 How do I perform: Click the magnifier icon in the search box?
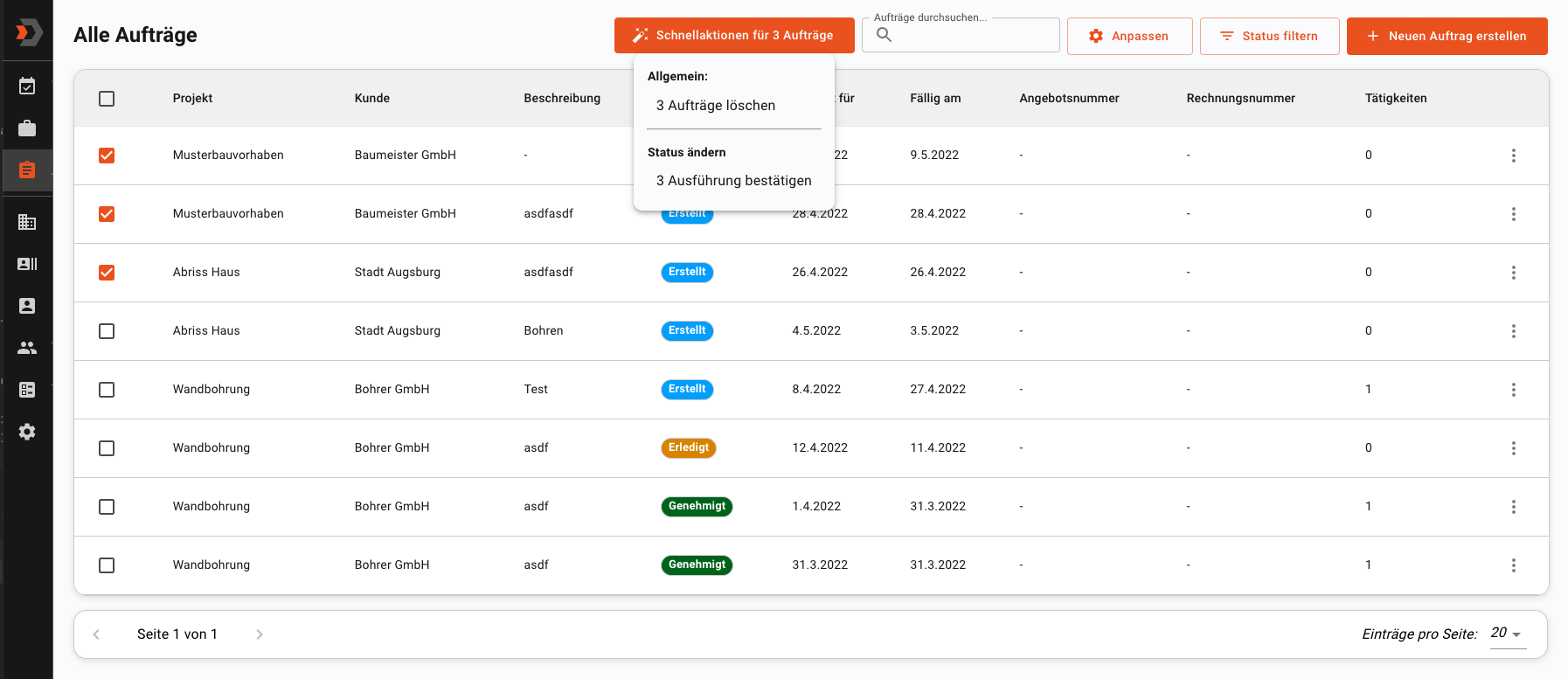click(x=885, y=35)
